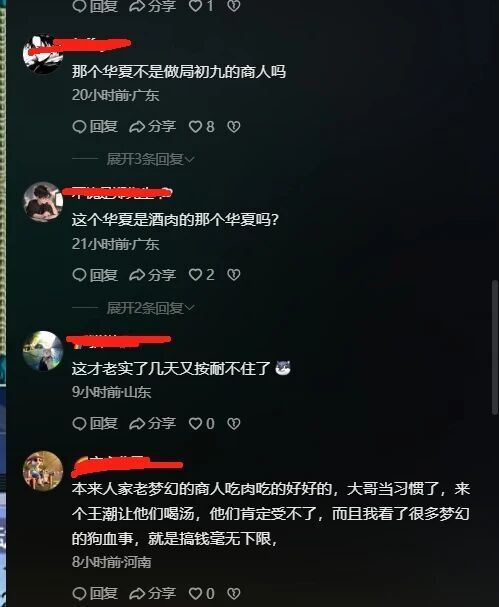Click chevron next to 展开3条回复
Viewport: 499px width, 607px height.
coord(190,159)
